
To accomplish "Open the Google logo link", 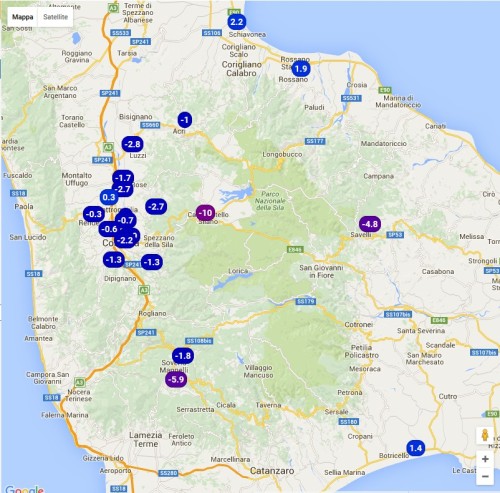I will [x=24, y=489].
